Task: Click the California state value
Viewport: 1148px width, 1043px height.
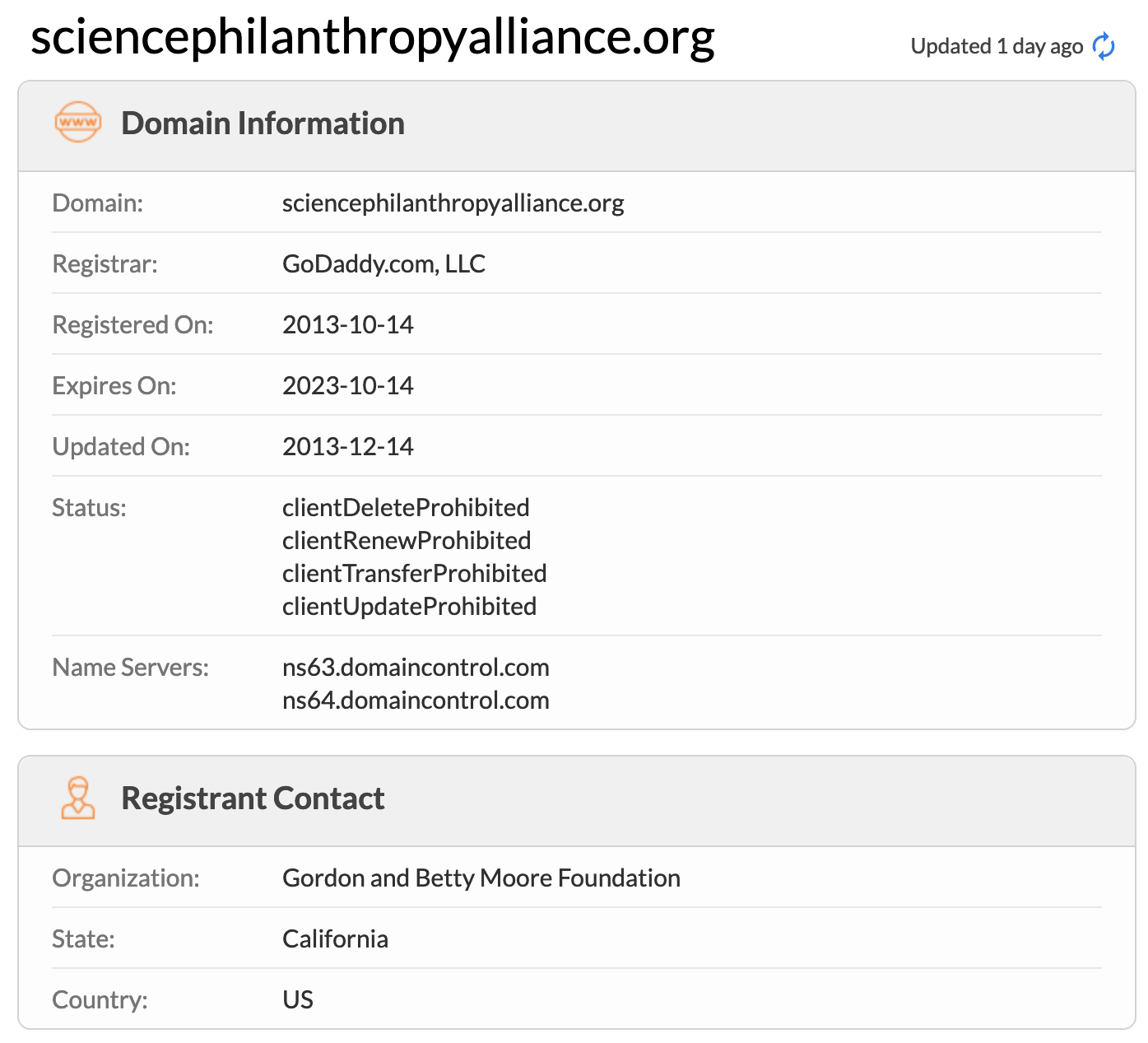Action: 335,938
